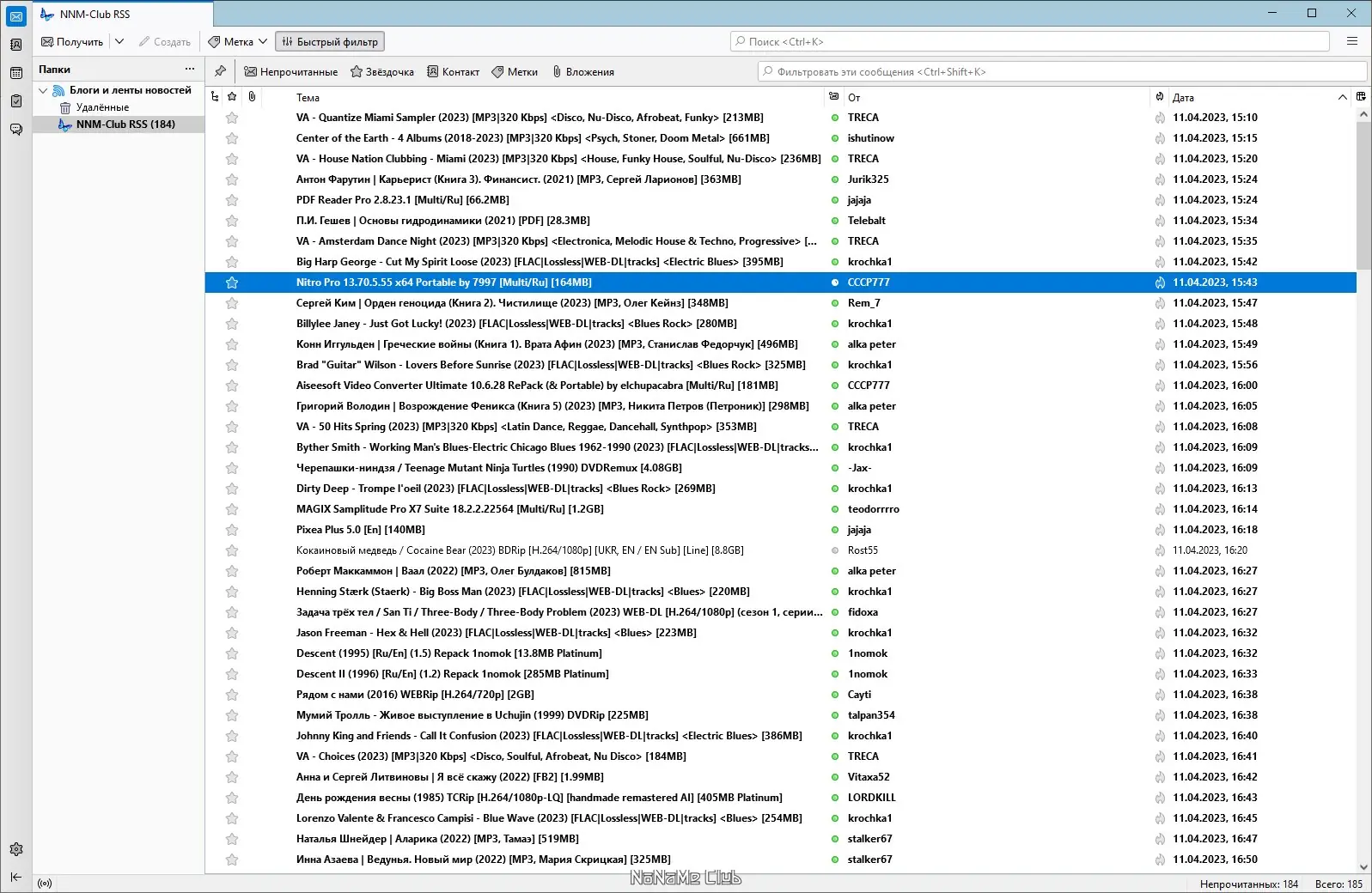Sort messages by Date column
Image resolution: width=1372 pixels, height=893 pixels.
1259,97
